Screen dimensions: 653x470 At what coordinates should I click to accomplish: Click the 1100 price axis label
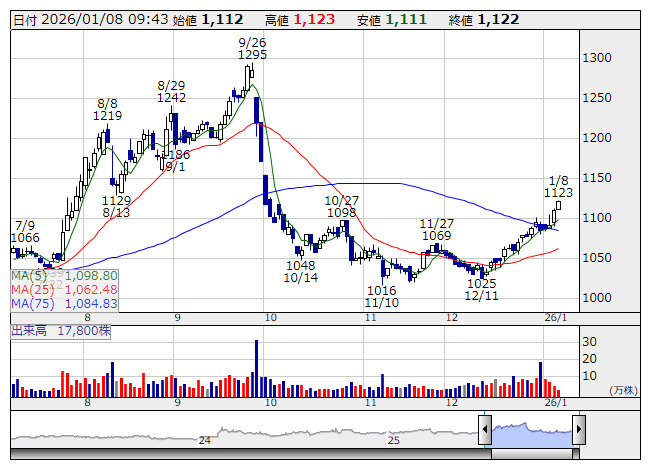pos(597,218)
